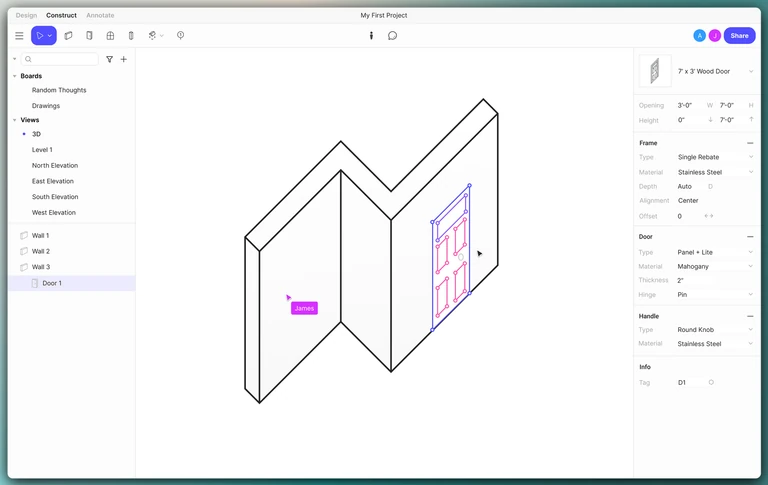Edit the Opening height 7'-0" value

click(727, 105)
